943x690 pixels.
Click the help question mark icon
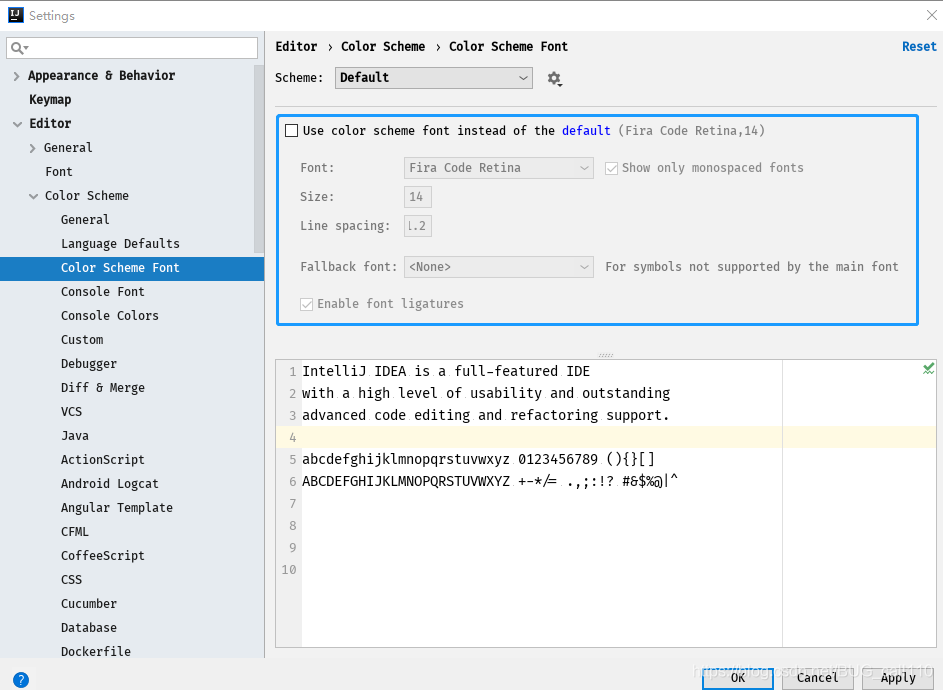(21, 679)
